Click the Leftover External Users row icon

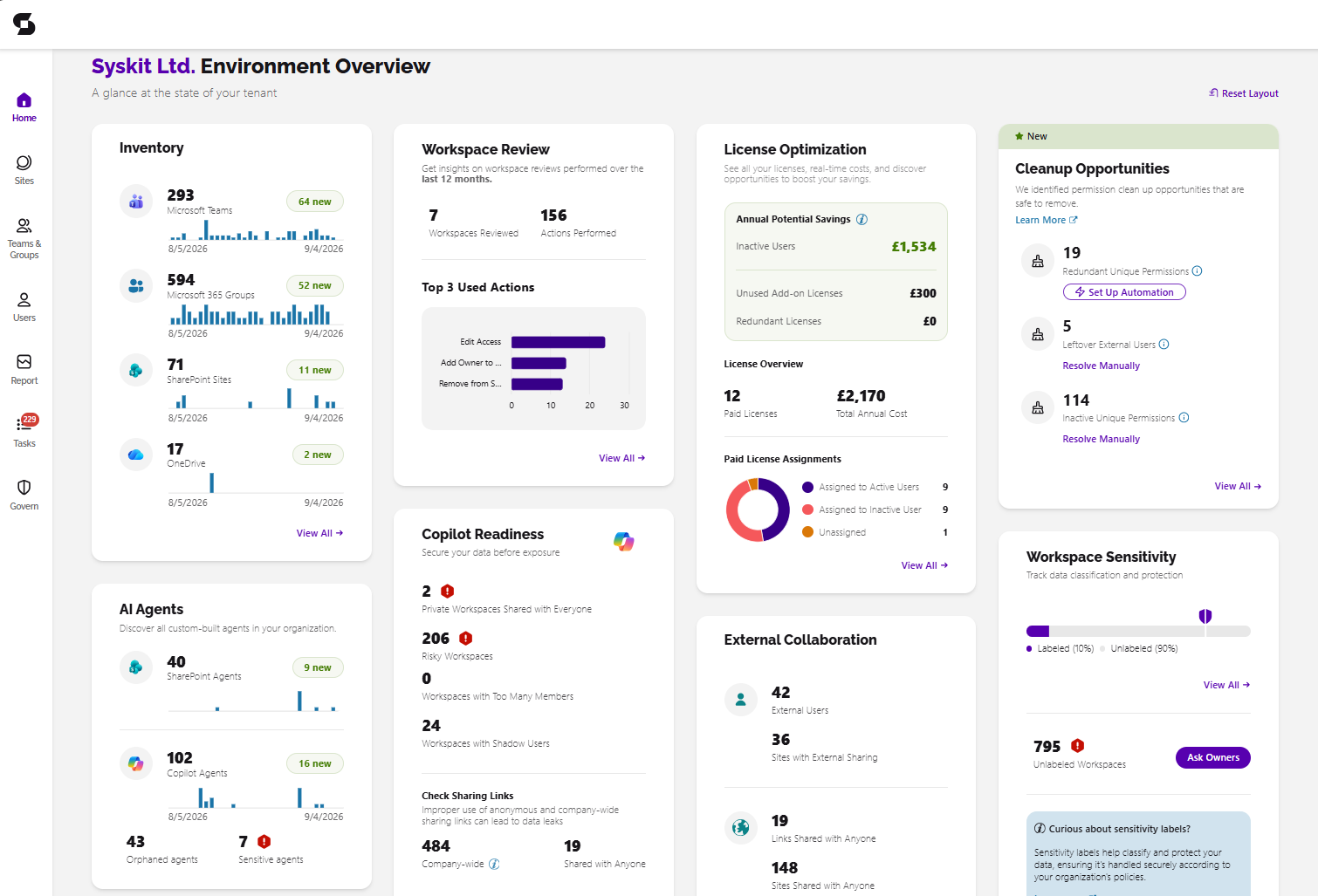coord(1038,334)
